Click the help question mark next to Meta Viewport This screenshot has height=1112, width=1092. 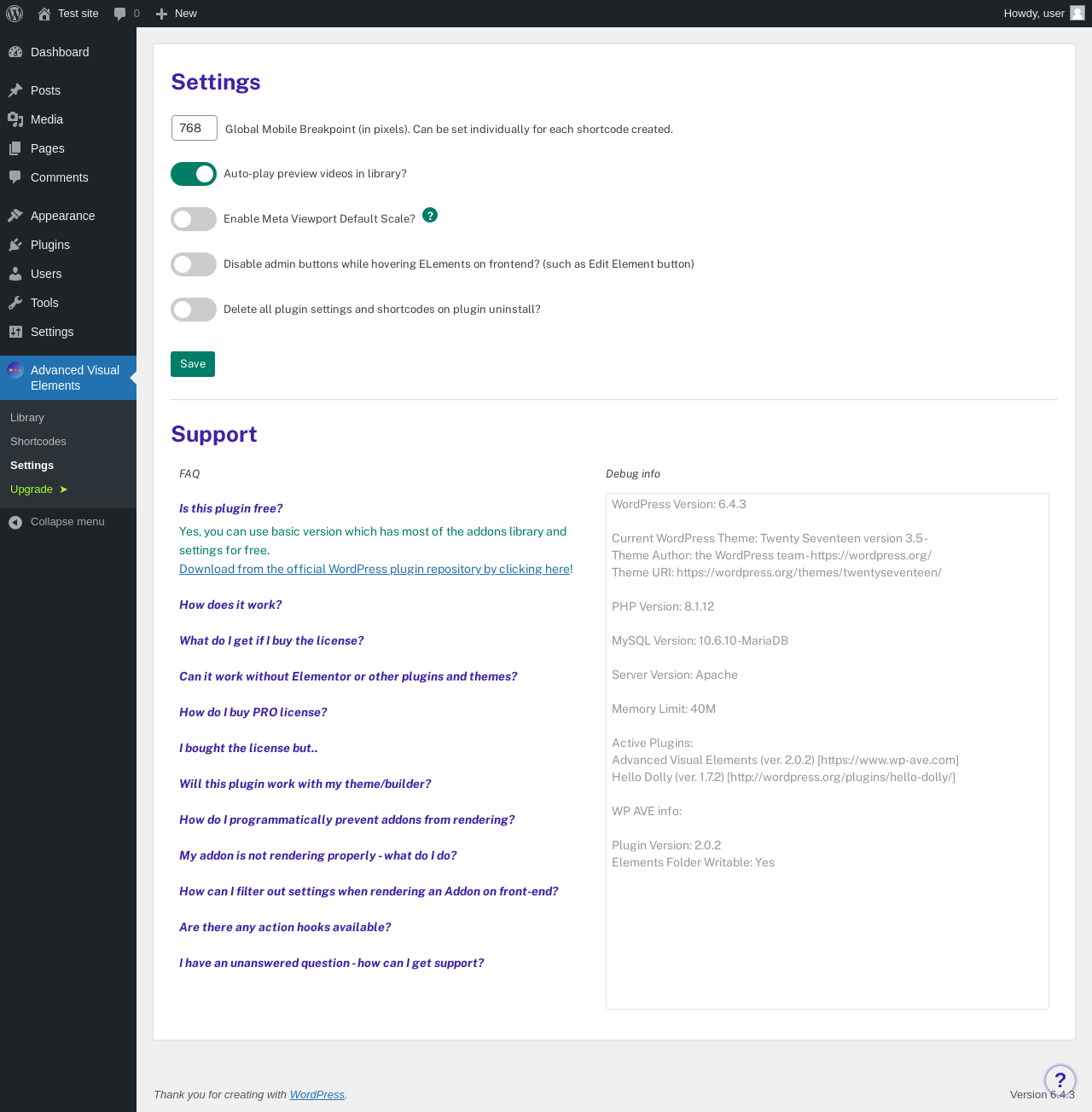coord(430,215)
